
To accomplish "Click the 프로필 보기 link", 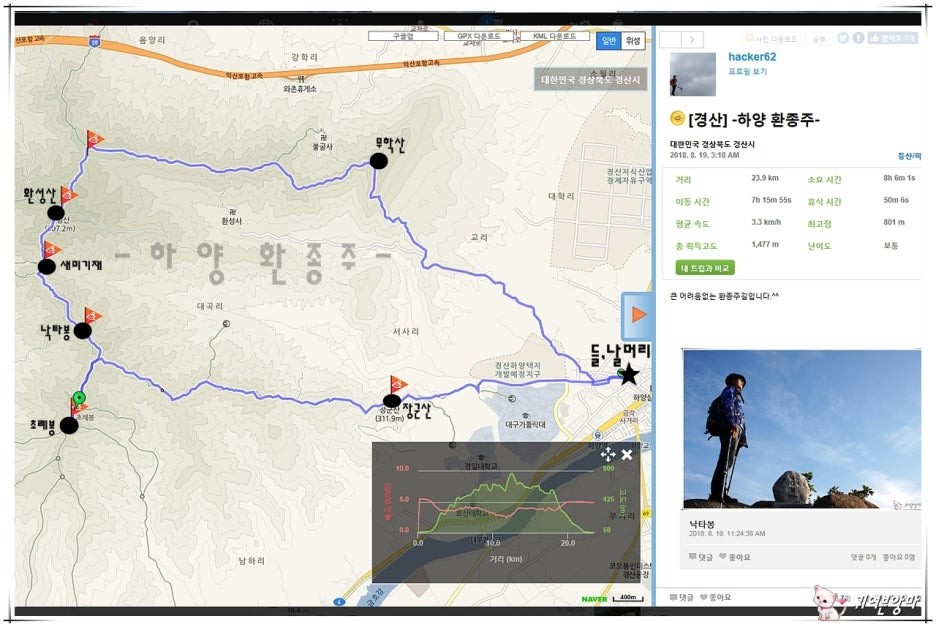I will click(x=747, y=72).
